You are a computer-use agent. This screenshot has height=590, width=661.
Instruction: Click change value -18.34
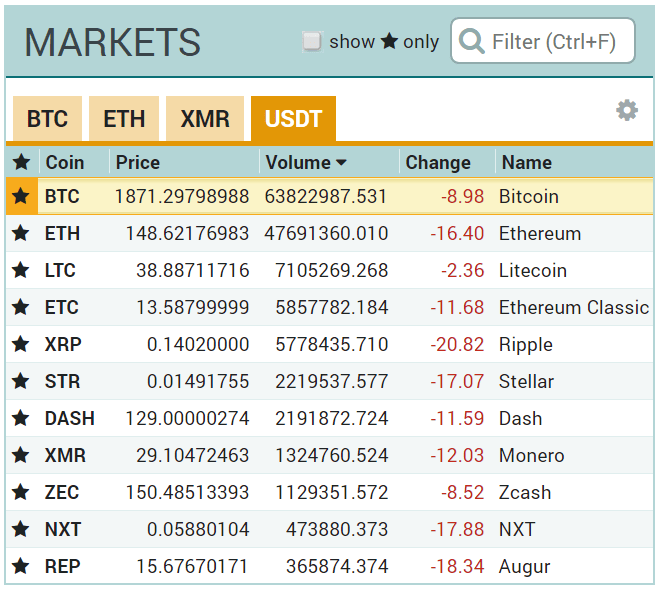(x=457, y=566)
